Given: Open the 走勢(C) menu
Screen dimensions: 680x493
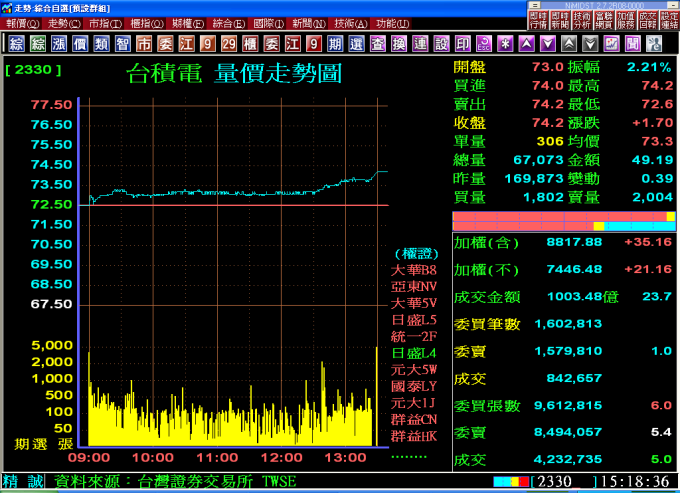Looking at the screenshot, I should pyautogui.click(x=64, y=23).
